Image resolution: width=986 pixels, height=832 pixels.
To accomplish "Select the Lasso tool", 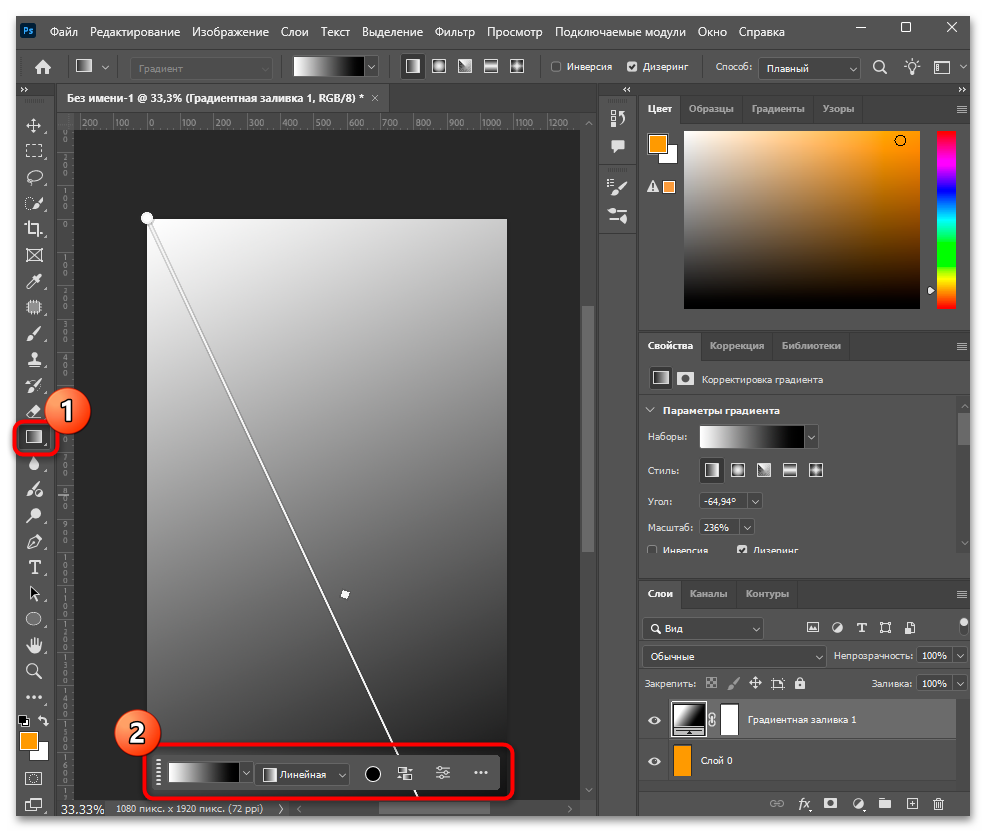I will (x=34, y=177).
